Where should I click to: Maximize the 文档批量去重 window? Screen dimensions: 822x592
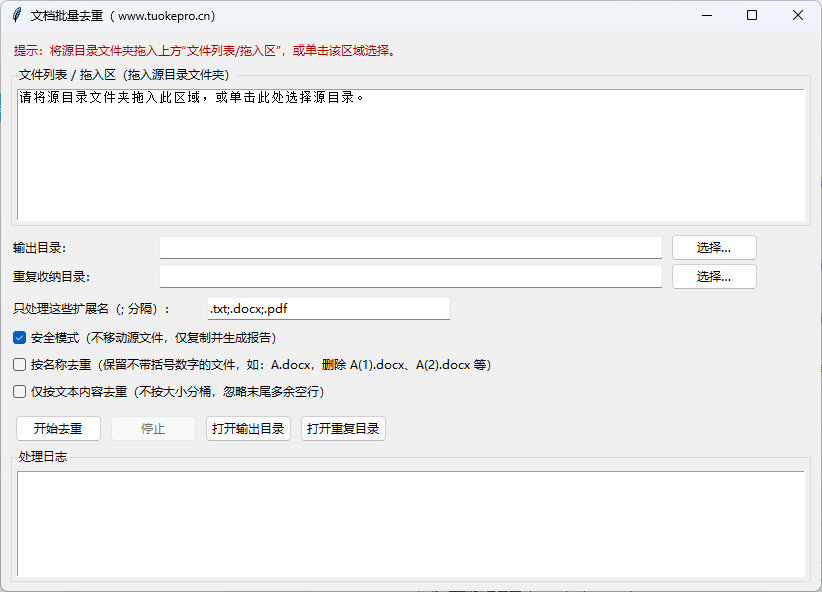point(752,16)
